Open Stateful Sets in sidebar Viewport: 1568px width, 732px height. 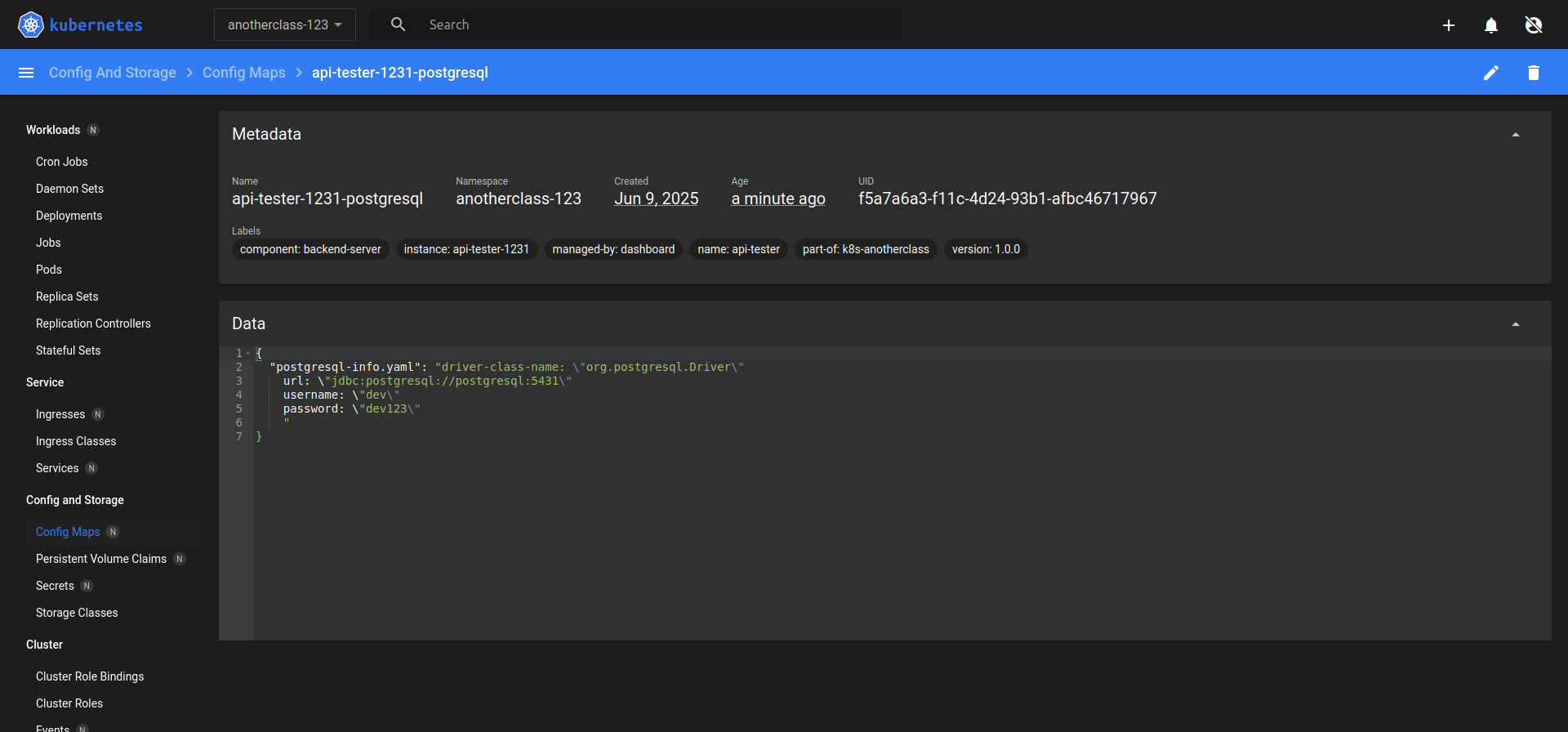pyautogui.click(x=69, y=350)
